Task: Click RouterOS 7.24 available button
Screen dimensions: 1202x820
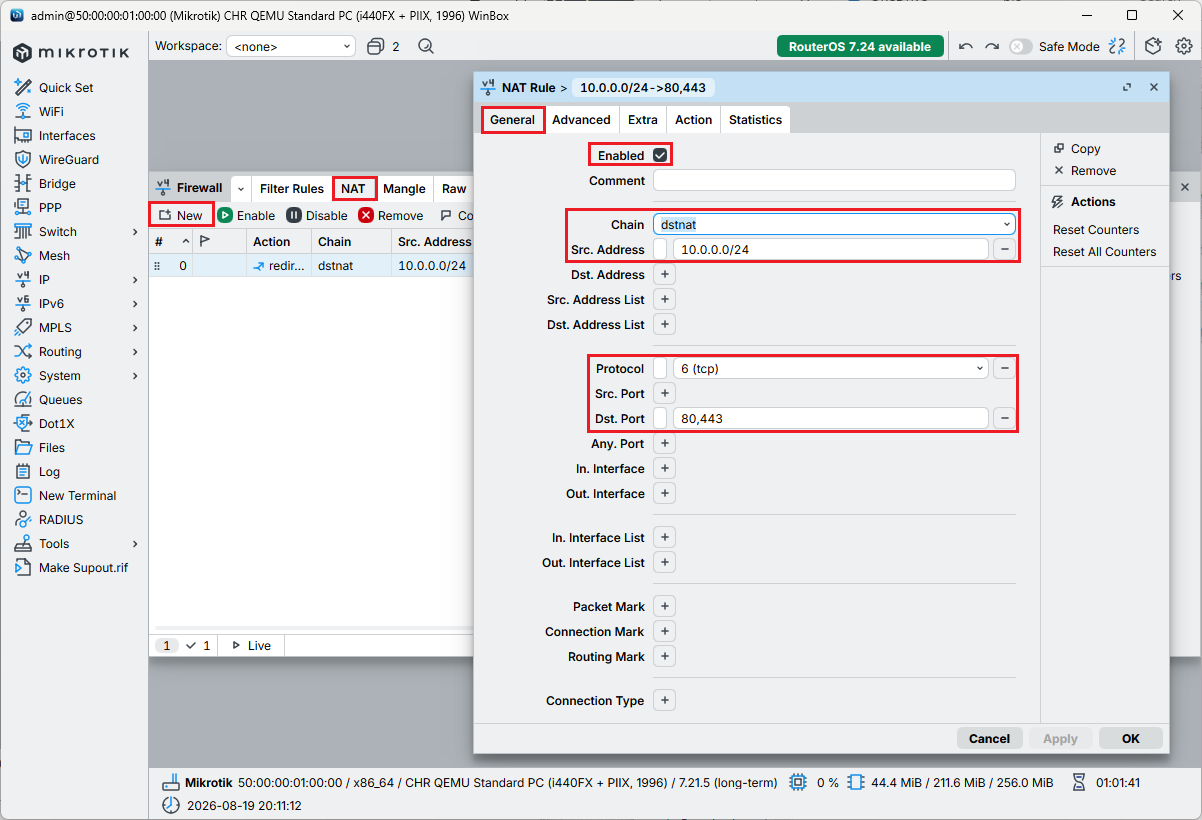Action: point(860,46)
